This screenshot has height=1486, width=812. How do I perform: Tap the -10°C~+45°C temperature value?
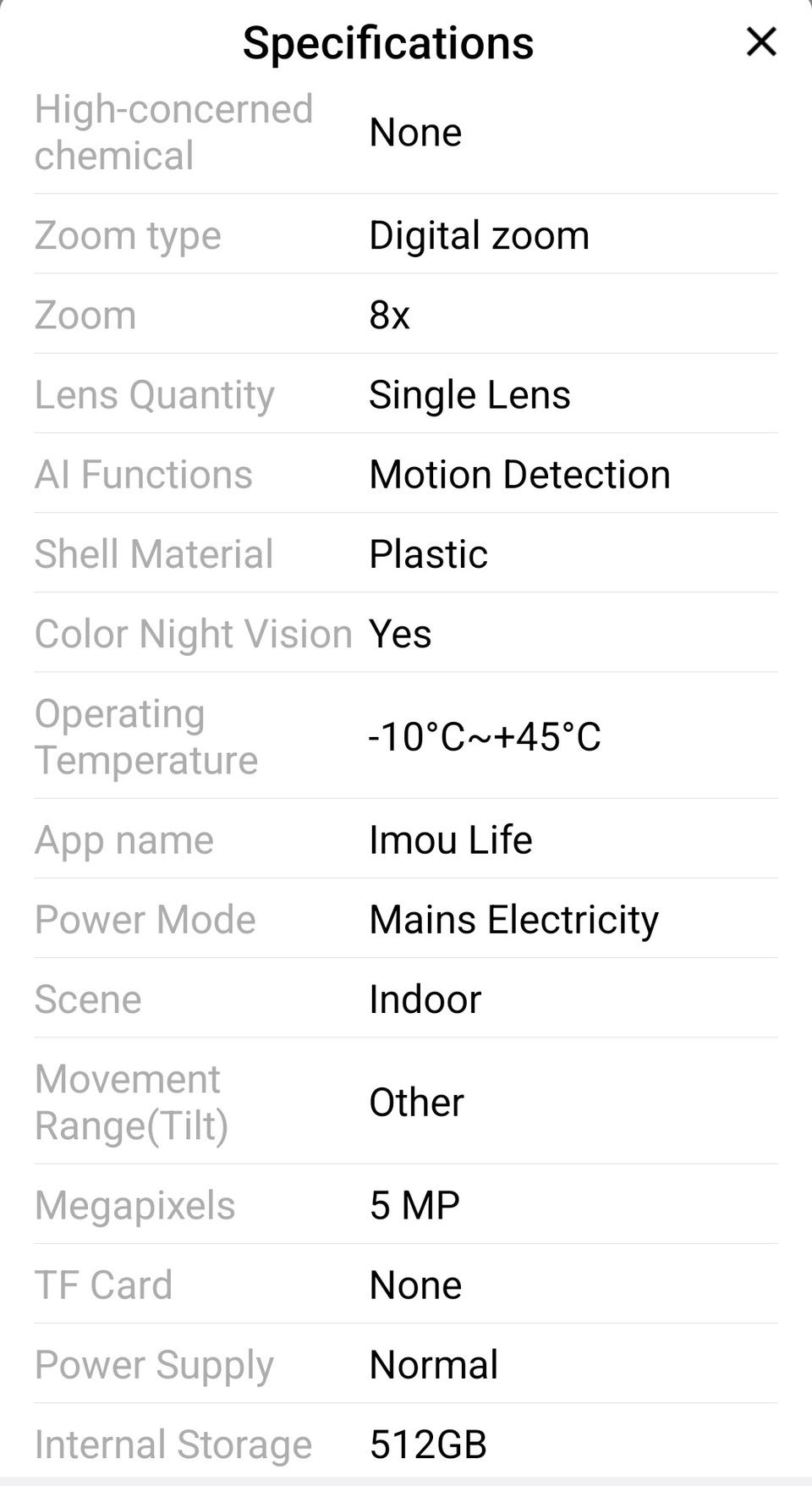[x=484, y=736]
